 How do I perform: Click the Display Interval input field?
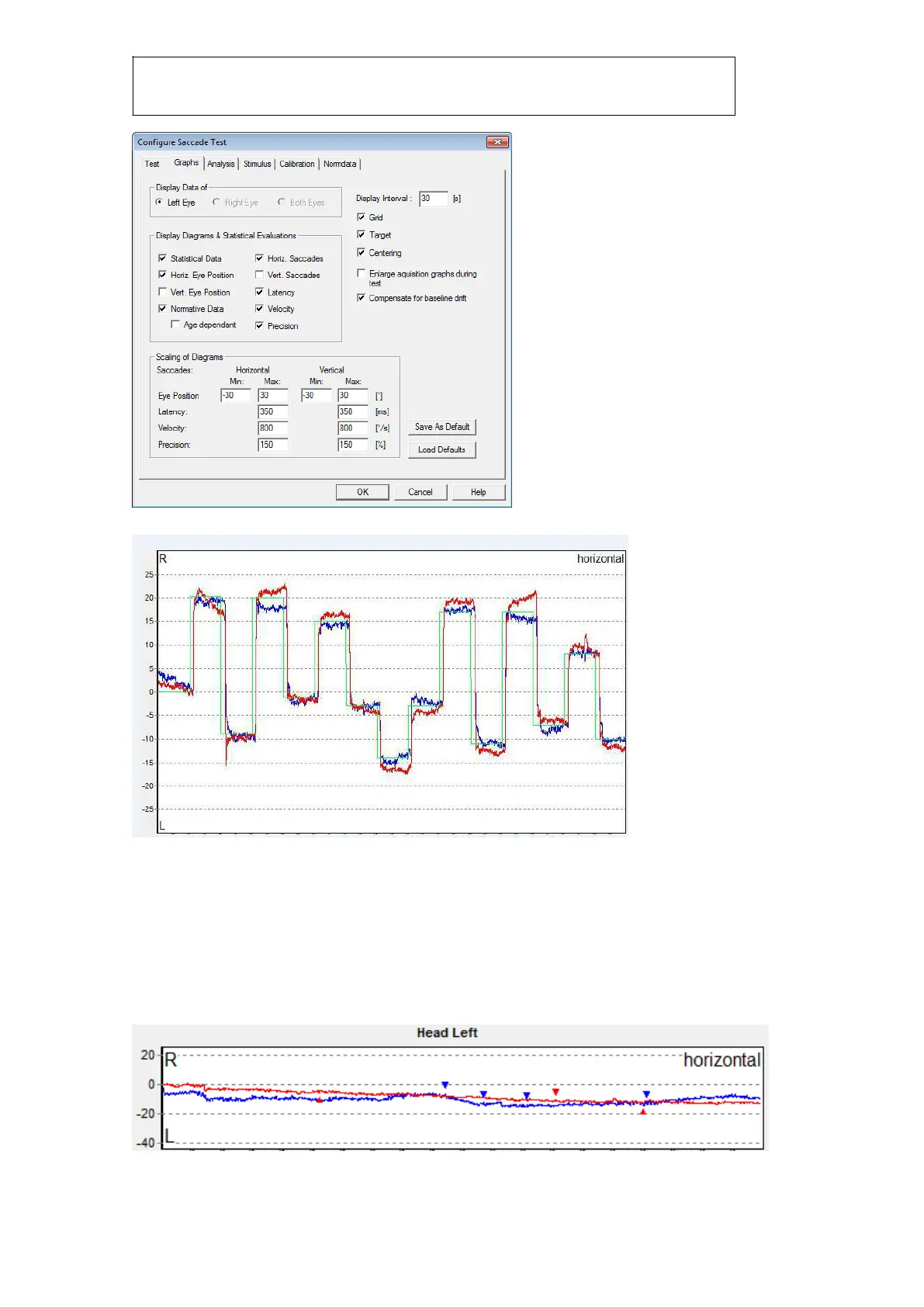coord(433,199)
